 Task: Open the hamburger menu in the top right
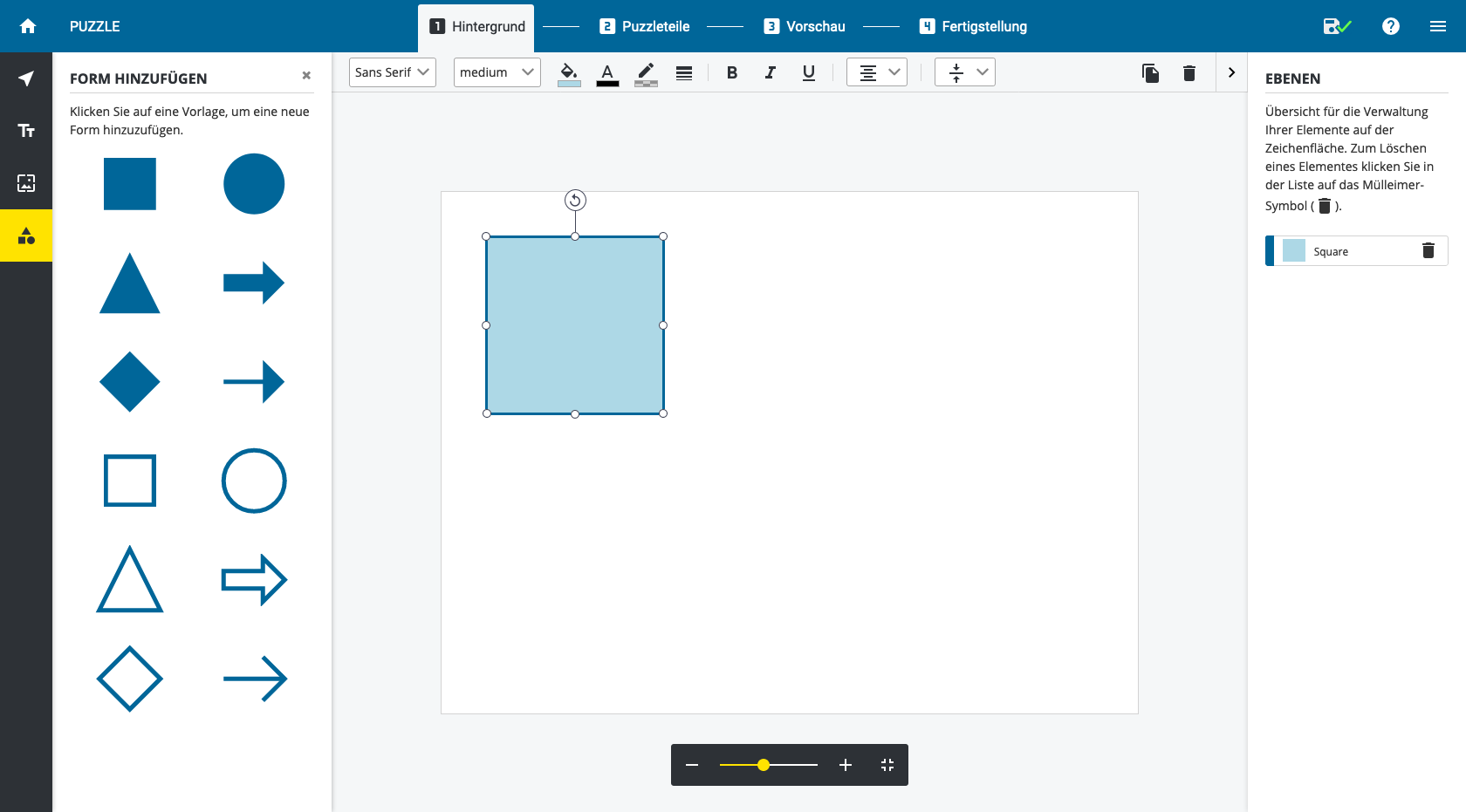click(1438, 26)
